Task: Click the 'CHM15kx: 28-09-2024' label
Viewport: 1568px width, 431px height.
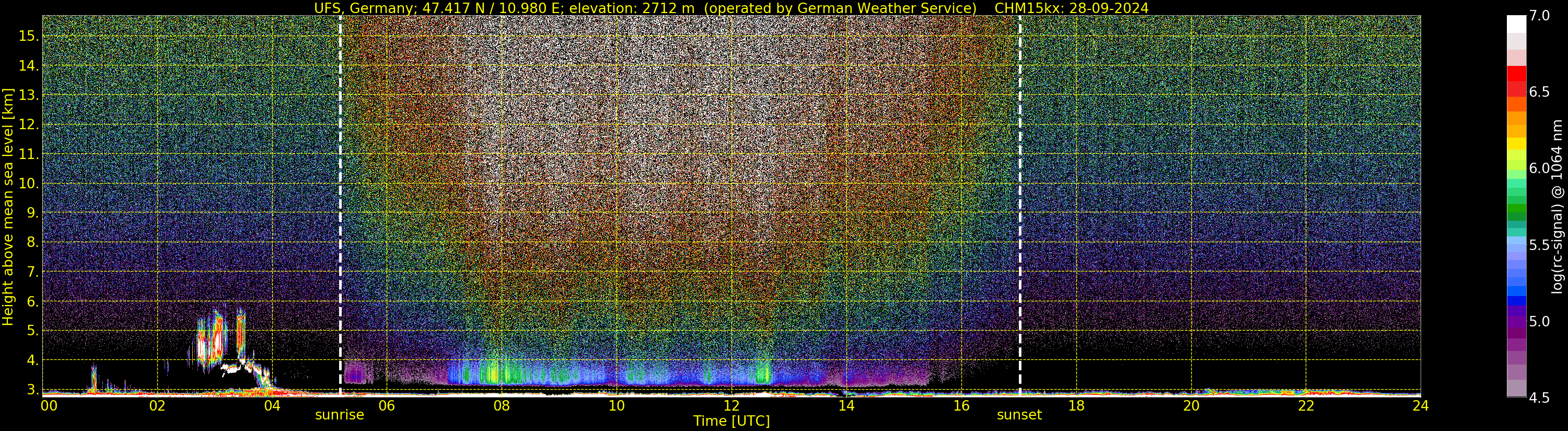Action: [1071, 8]
